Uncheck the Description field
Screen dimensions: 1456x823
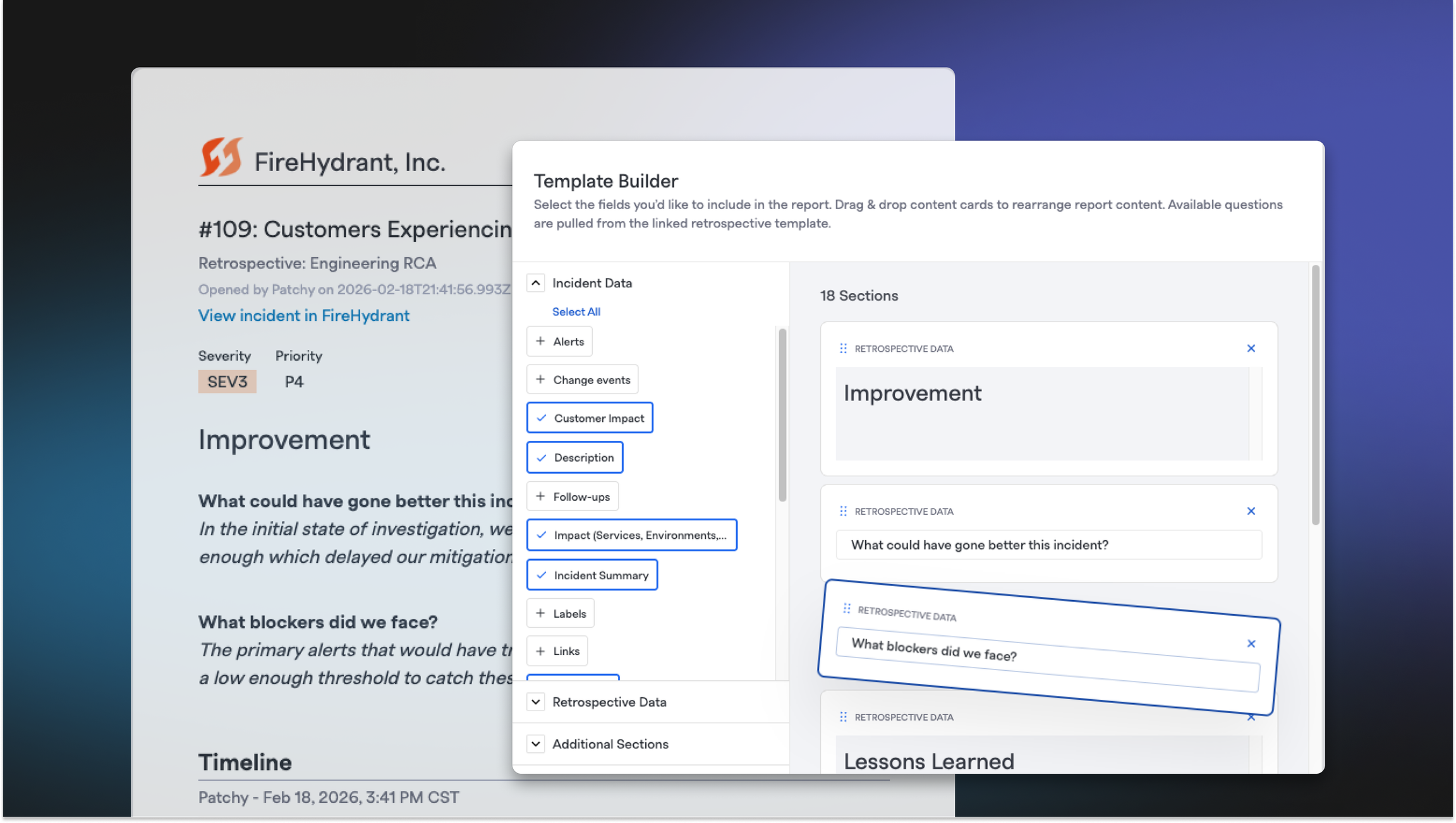(x=574, y=457)
